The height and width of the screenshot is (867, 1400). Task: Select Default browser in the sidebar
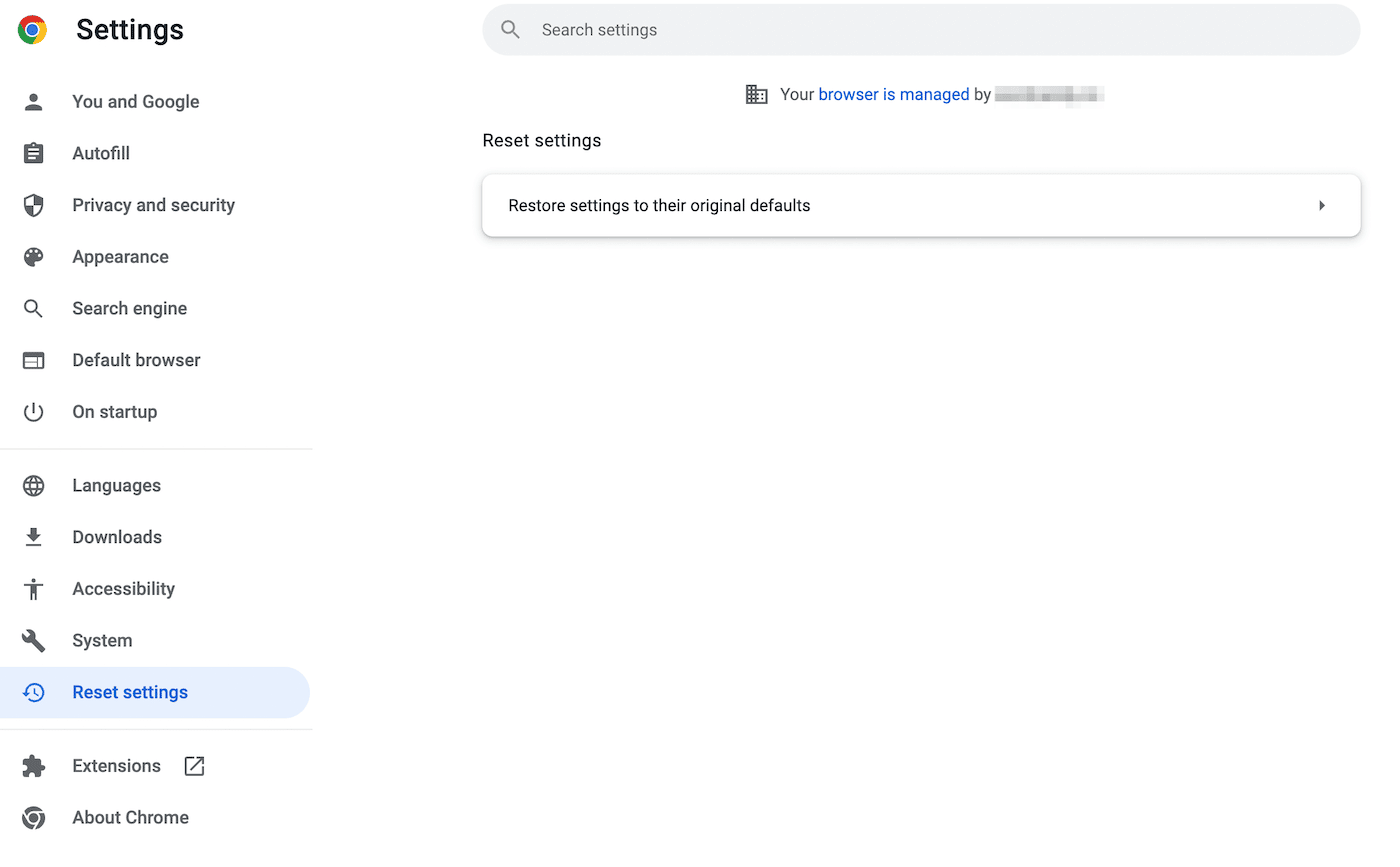pyautogui.click(x=136, y=360)
